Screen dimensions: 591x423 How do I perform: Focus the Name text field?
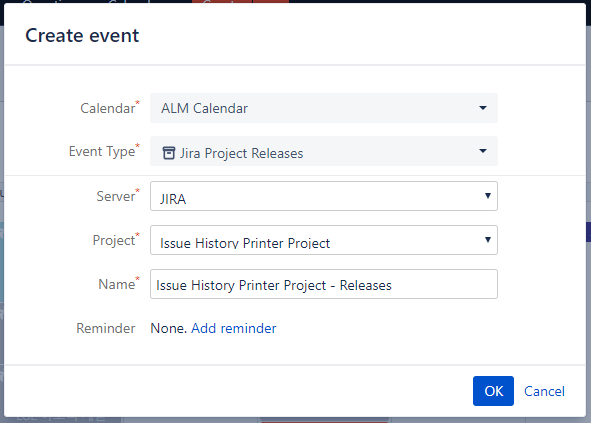pyautogui.click(x=324, y=284)
